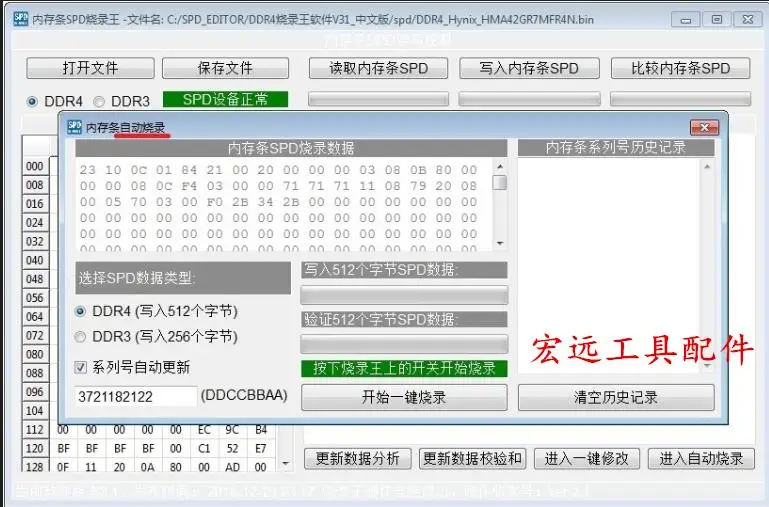Close the 内存条自动烧录 dialog
The width and height of the screenshot is (769, 507).
coord(704,127)
